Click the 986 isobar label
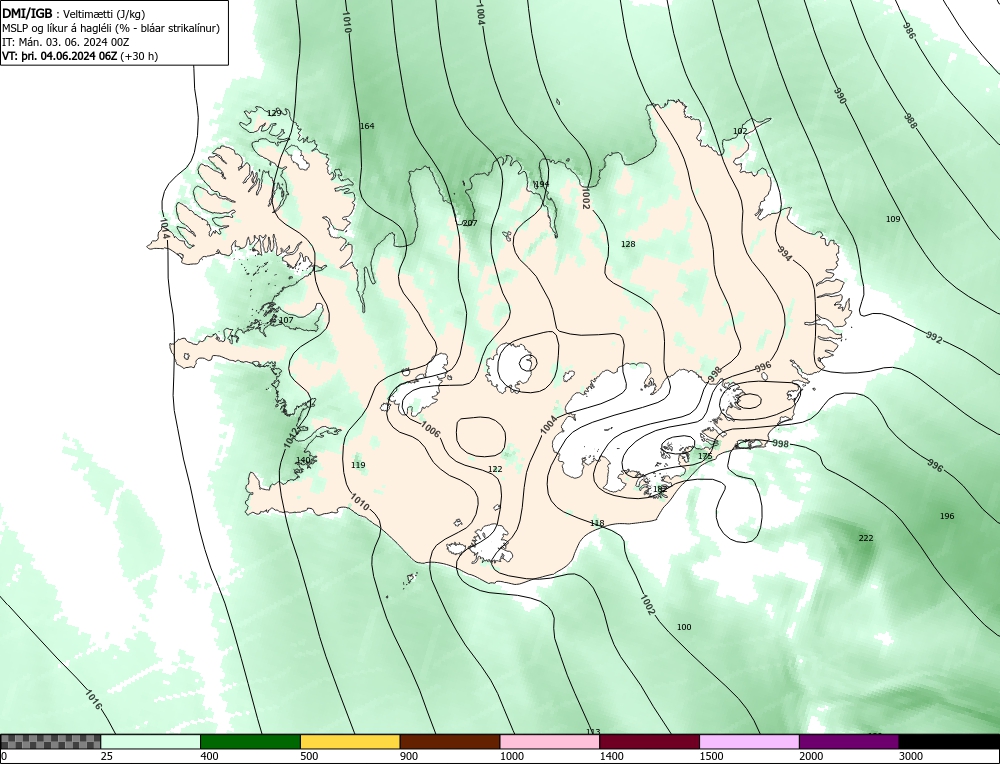 click(x=909, y=30)
